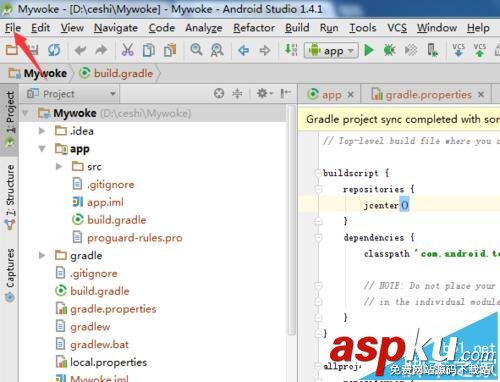Click the VCS Commit Changes icon
This screenshot has height=382, width=500.
tap(480, 50)
